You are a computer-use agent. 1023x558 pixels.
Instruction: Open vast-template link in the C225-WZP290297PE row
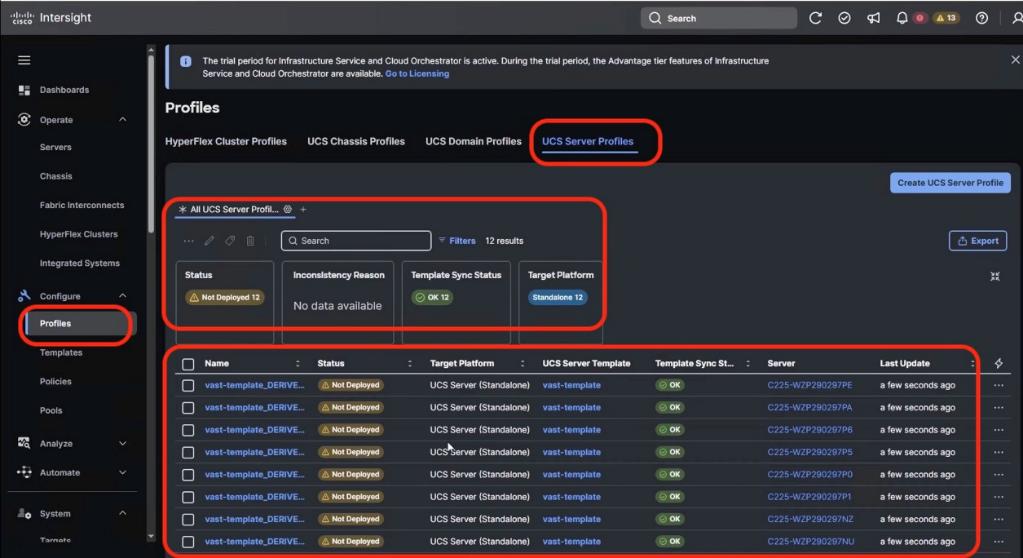[572, 385]
